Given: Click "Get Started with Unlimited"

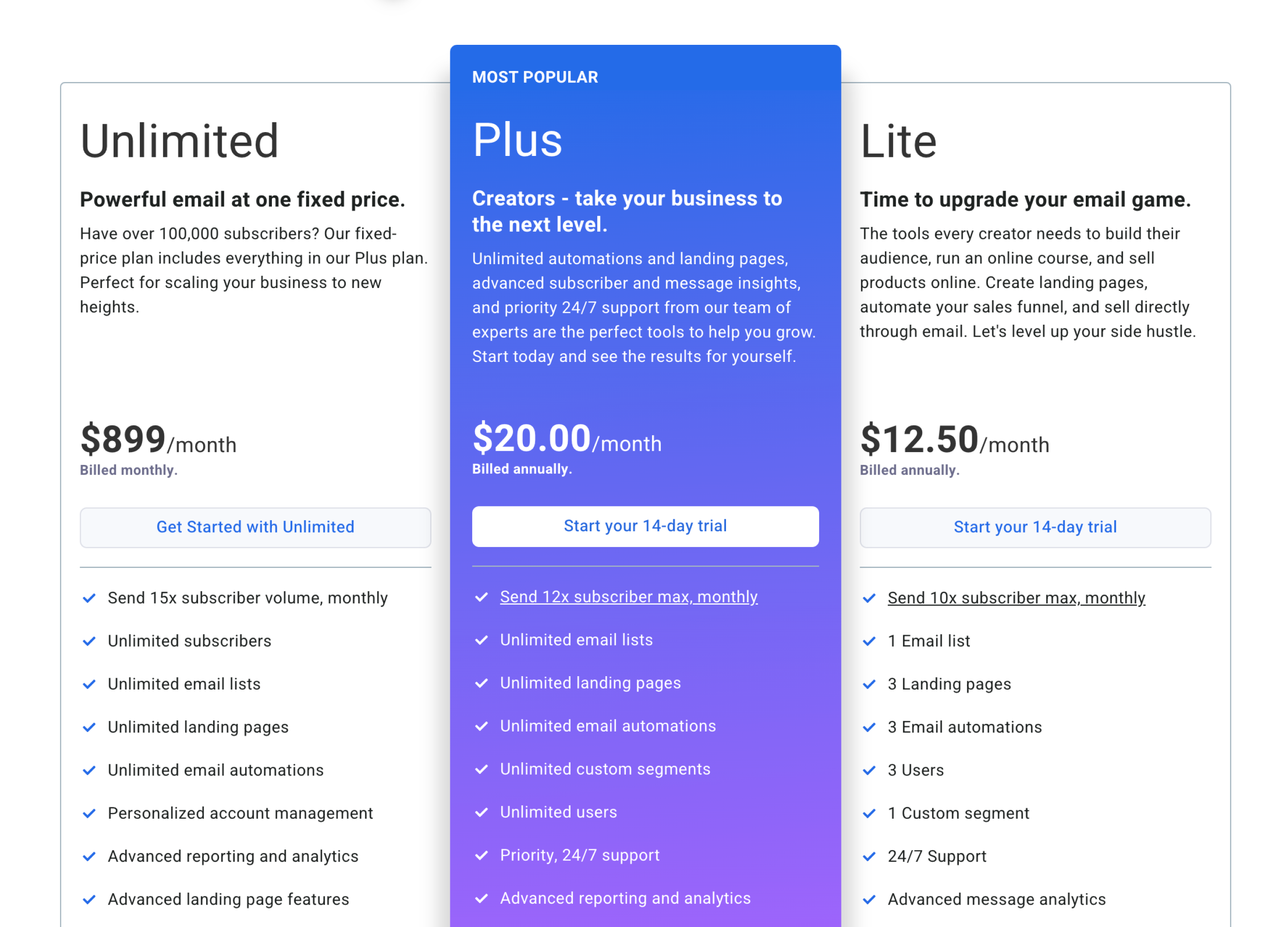Looking at the screenshot, I should (x=255, y=527).
